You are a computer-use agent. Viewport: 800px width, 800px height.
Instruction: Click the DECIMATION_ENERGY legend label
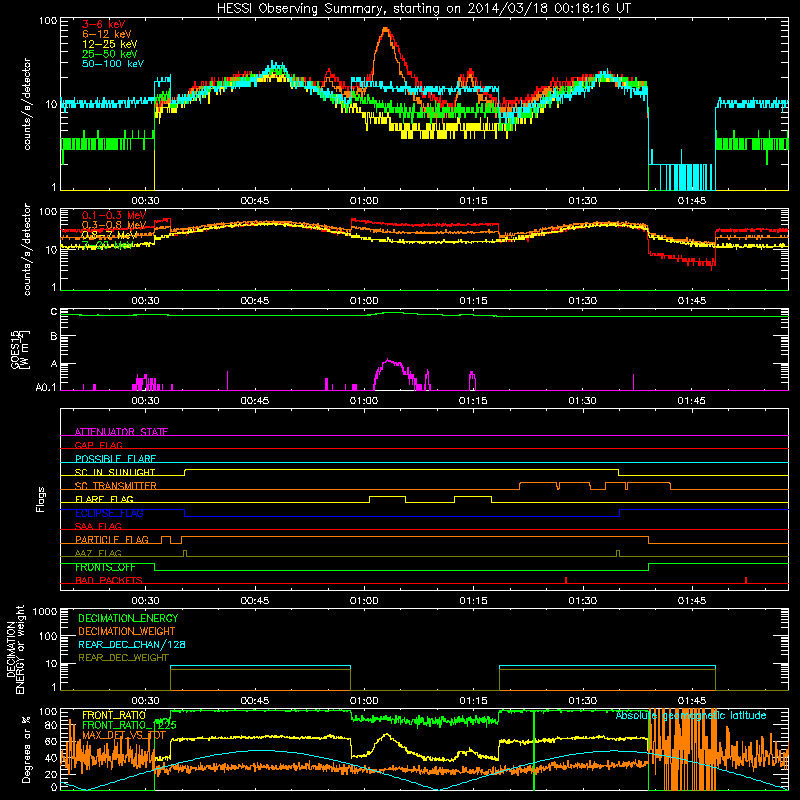point(128,618)
